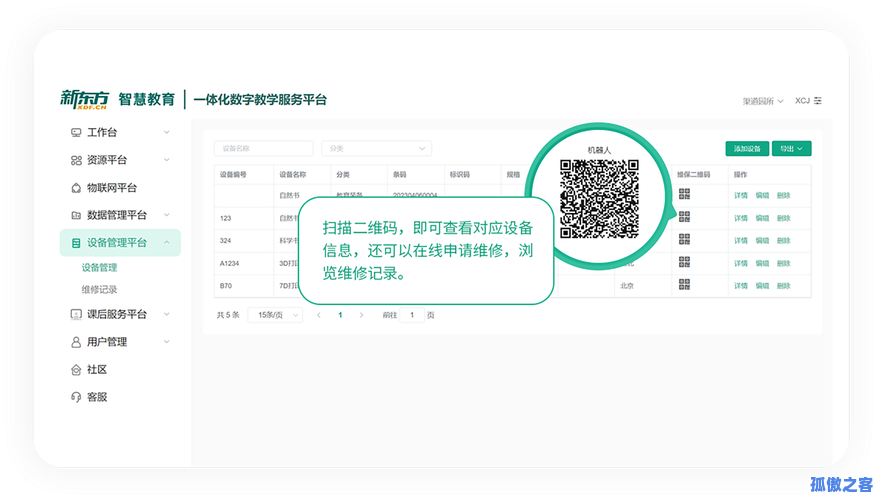Click the 设备名称 search input field
Image resolution: width=878 pixels, height=500 pixels.
pyautogui.click(x=264, y=148)
